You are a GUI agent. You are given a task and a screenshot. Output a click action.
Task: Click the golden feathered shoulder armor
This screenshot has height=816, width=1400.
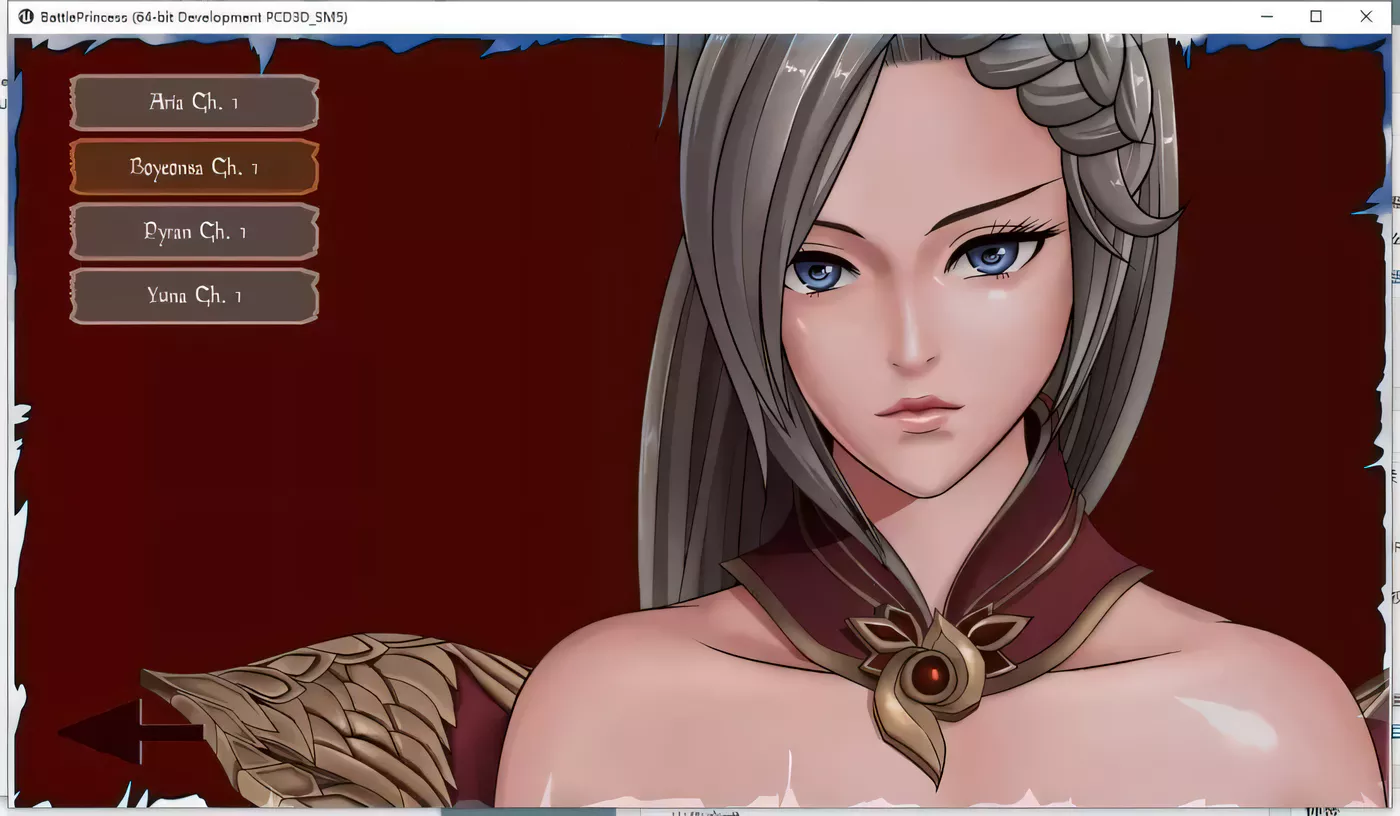coord(330,715)
